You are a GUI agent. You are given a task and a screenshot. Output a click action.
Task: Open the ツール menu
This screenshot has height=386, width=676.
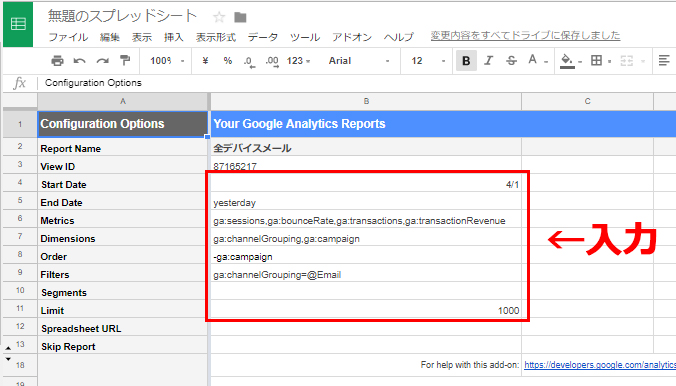pos(305,38)
